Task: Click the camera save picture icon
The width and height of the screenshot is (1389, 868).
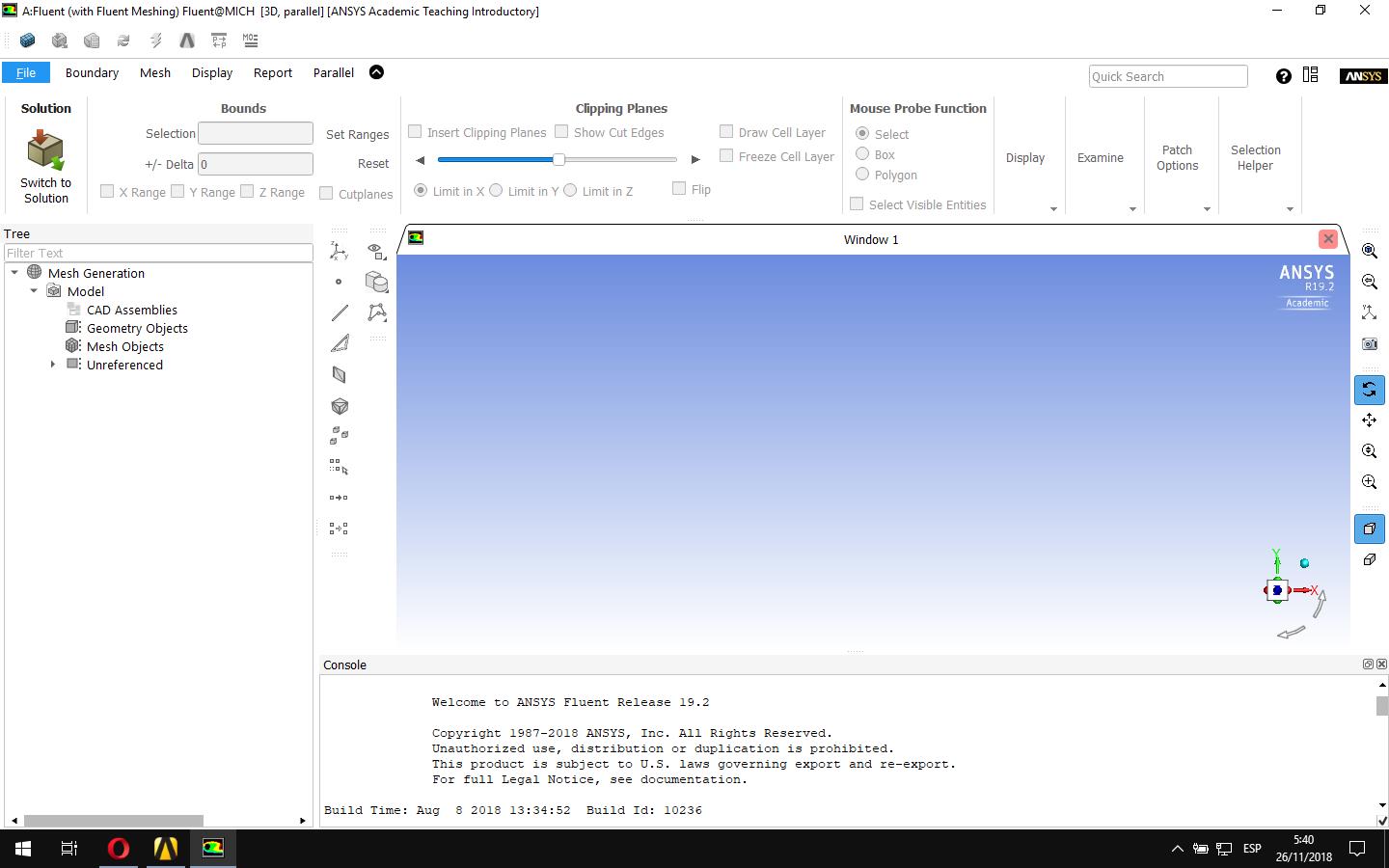Action: [x=1369, y=343]
